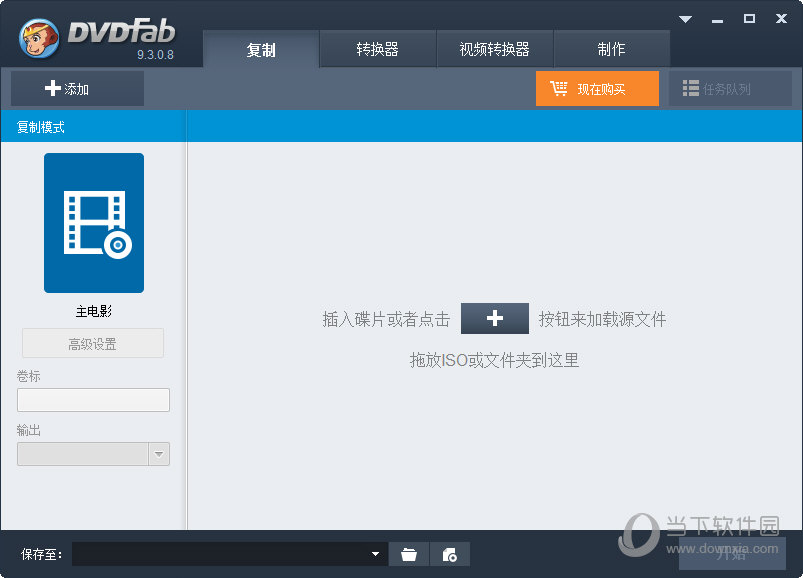803x578 pixels.
Task: Click the 复制模式 panel header
Action: [93, 127]
